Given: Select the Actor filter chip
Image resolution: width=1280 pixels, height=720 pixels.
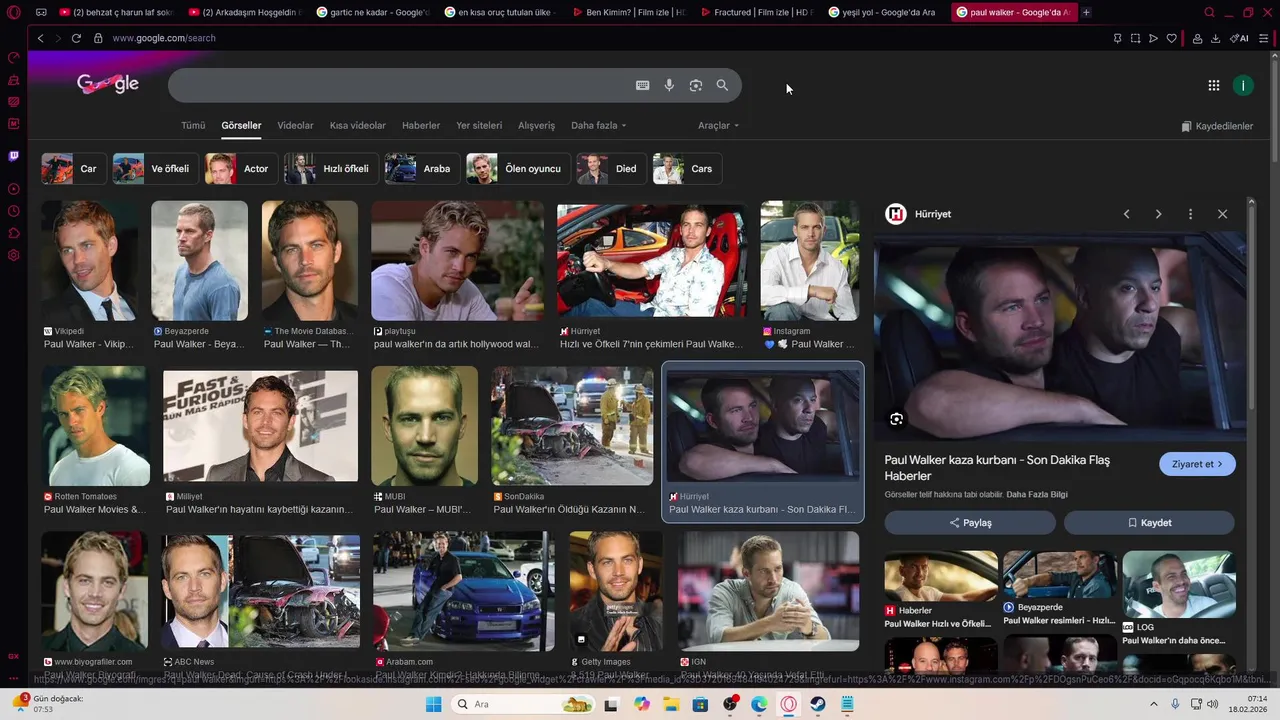Looking at the screenshot, I should (x=240, y=169).
